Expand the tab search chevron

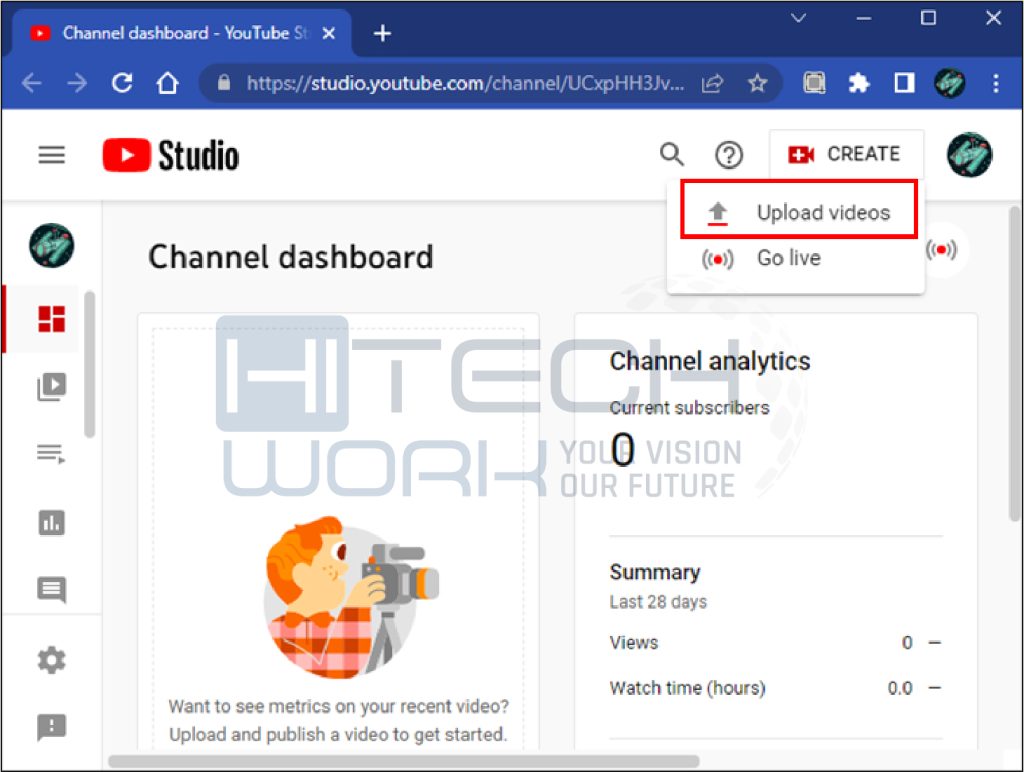pos(798,18)
